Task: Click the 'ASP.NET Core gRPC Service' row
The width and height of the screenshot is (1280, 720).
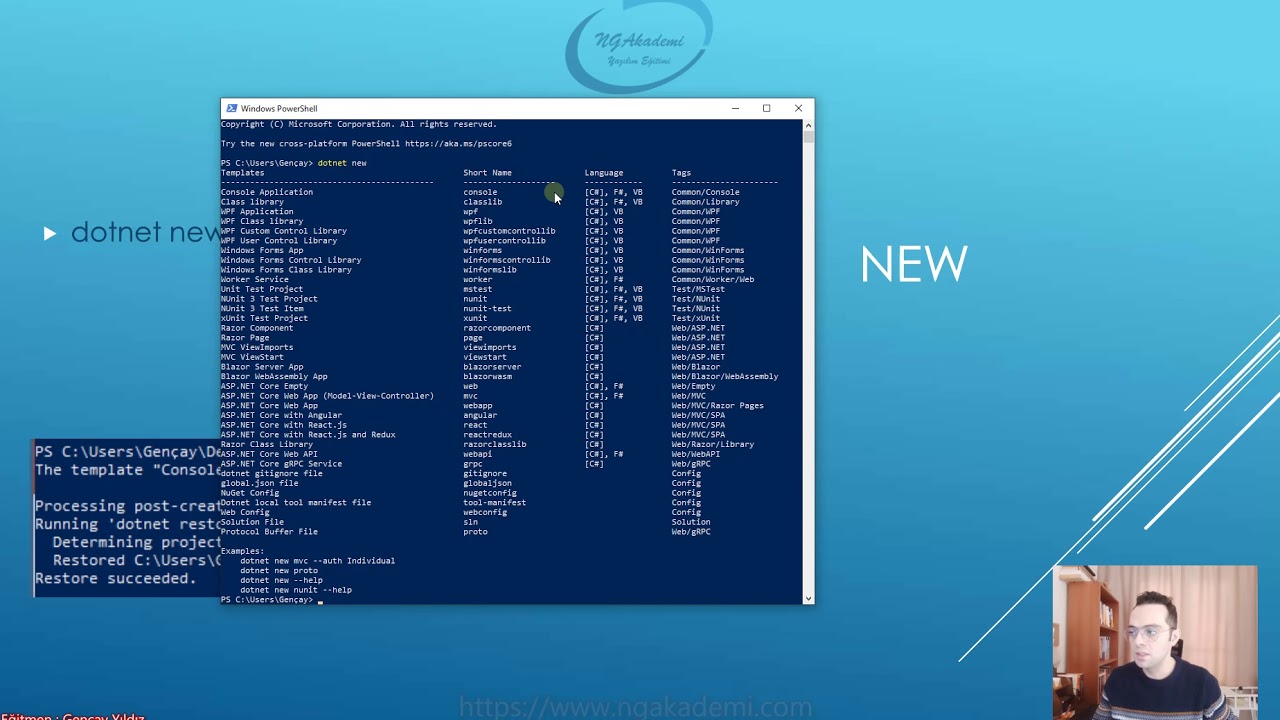Action: tap(499, 464)
